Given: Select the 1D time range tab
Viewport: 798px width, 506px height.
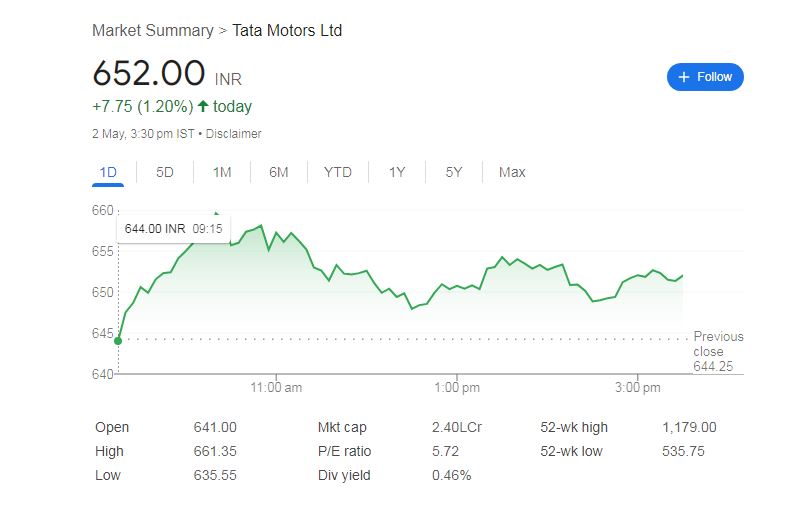Looking at the screenshot, I should [108, 172].
